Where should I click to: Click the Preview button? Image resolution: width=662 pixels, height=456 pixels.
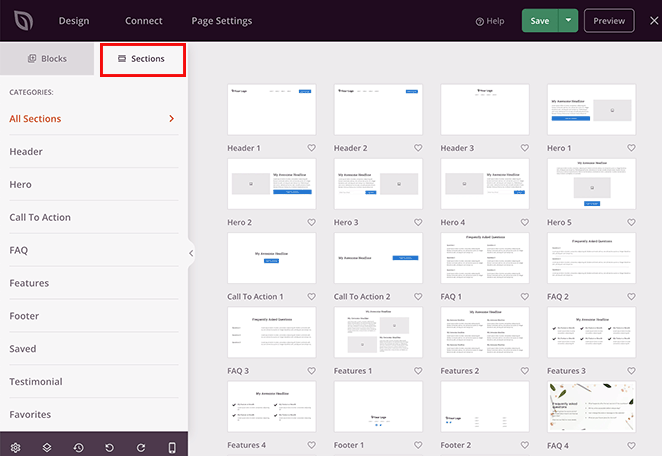[609, 21]
